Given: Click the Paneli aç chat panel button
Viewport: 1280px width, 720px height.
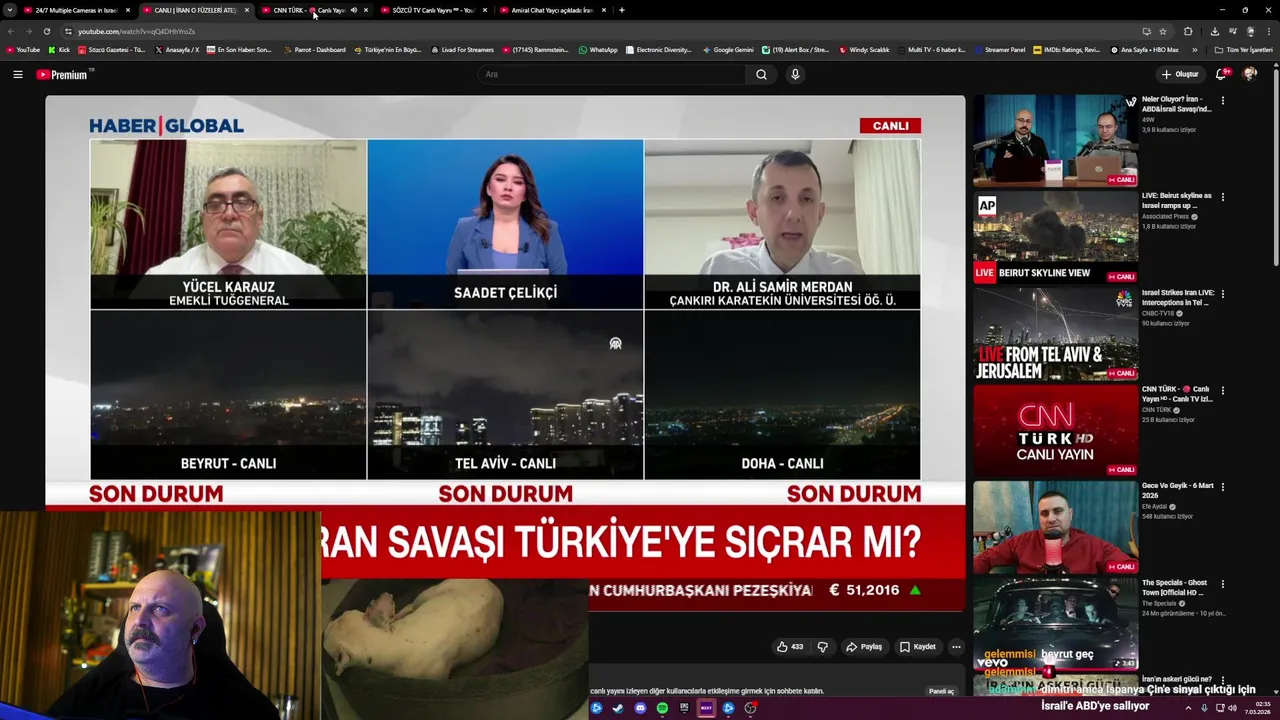Looking at the screenshot, I should (941, 691).
